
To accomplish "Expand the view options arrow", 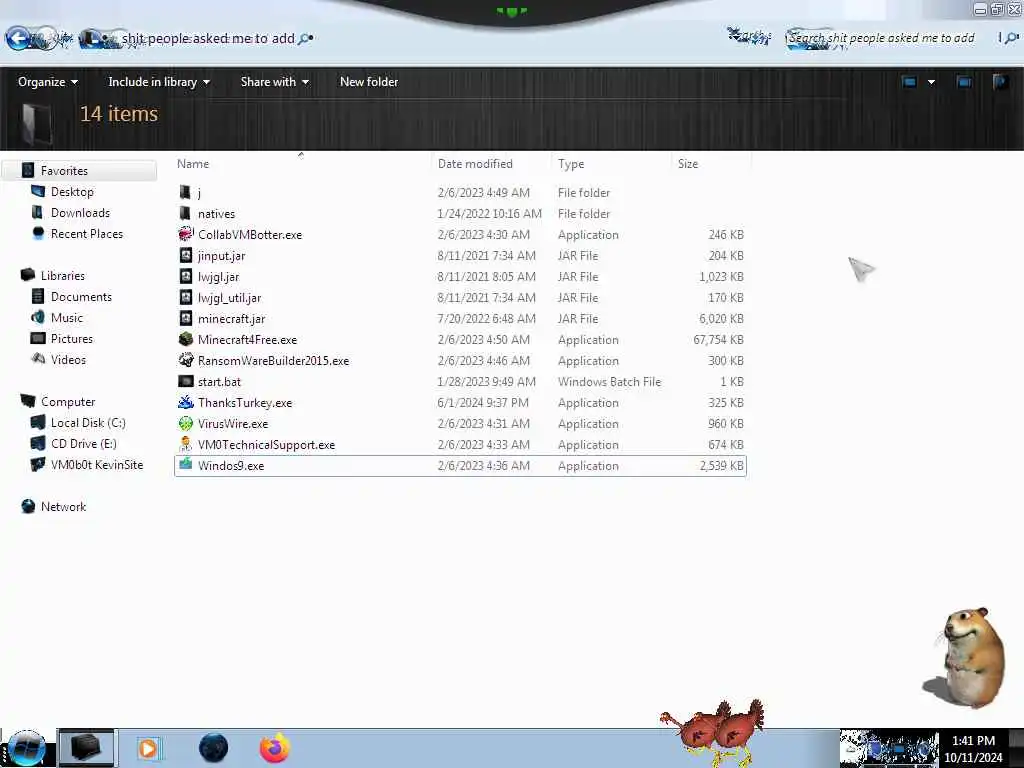I will click(931, 82).
